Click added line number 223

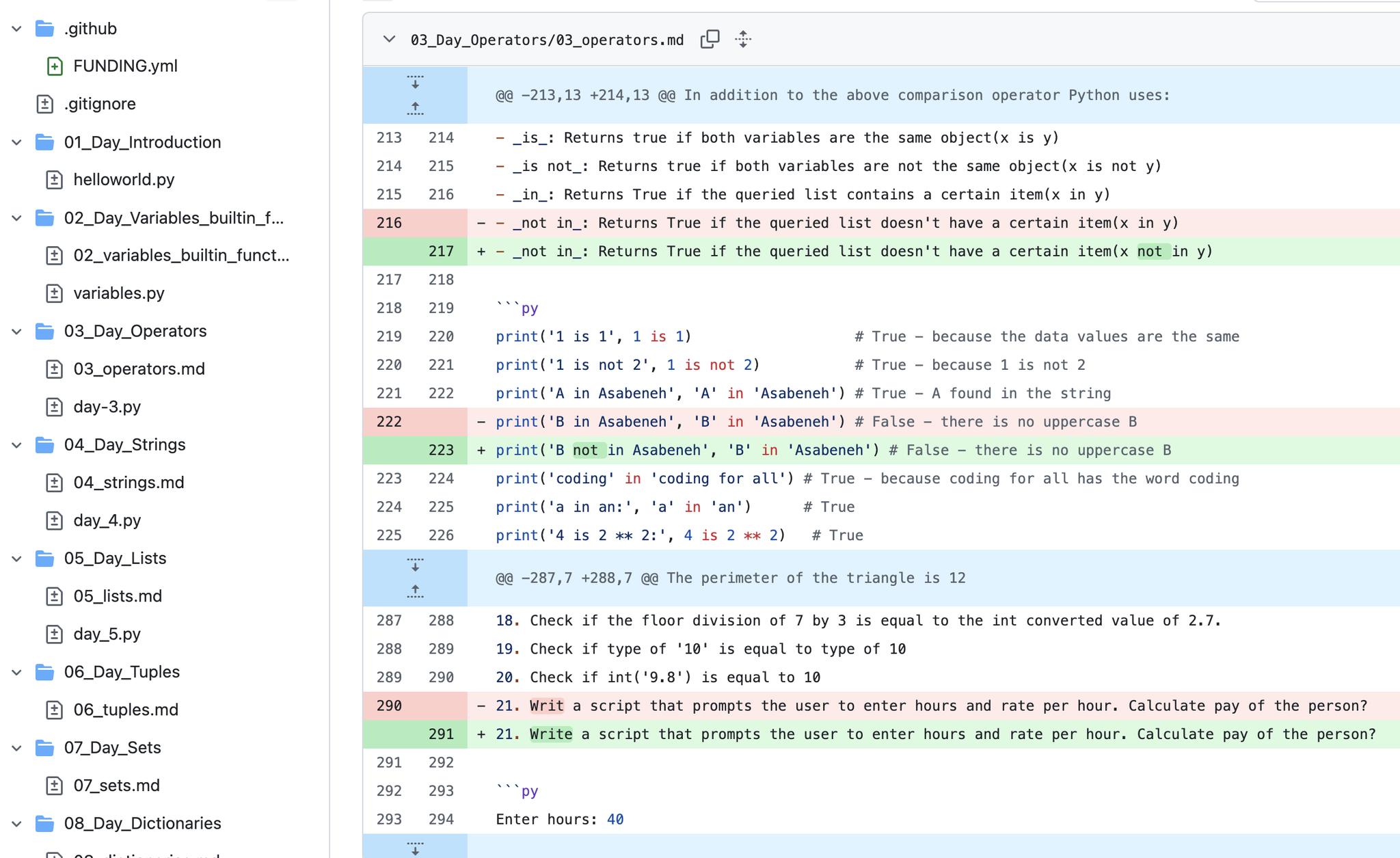point(441,451)
